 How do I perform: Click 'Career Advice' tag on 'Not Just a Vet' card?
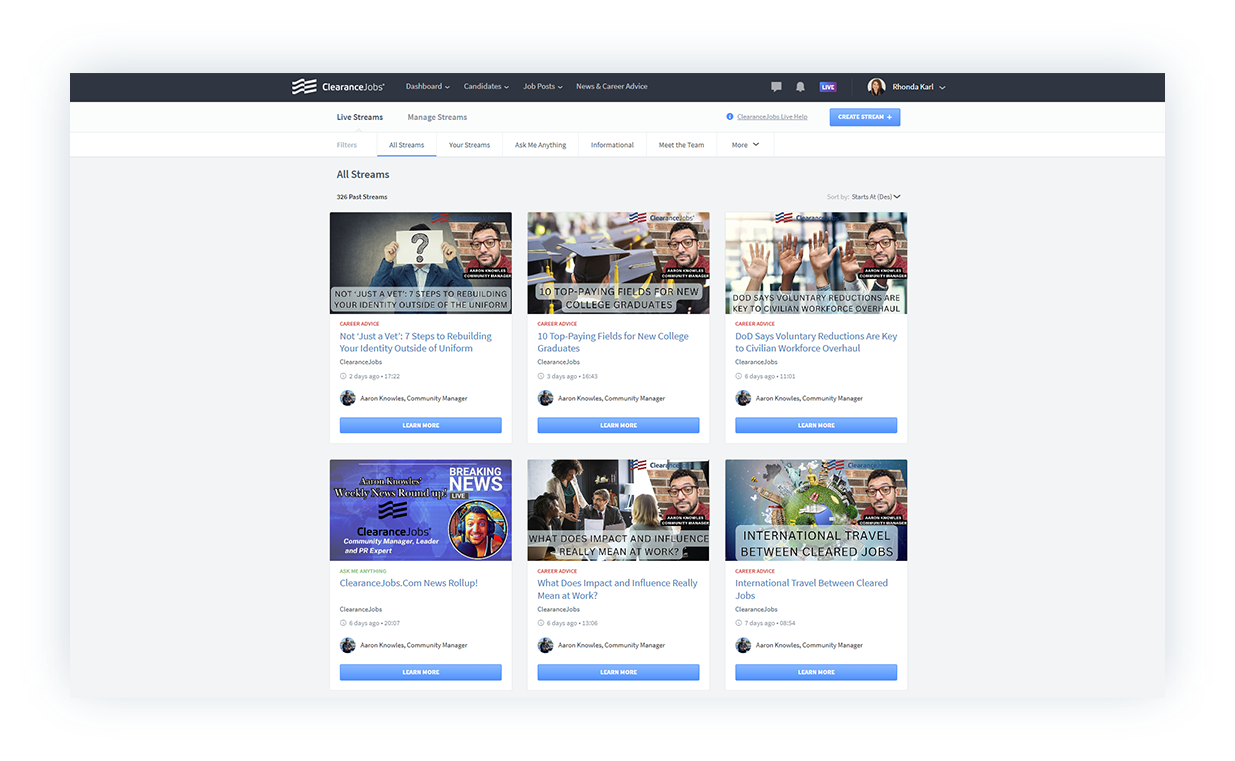[360, 324]
